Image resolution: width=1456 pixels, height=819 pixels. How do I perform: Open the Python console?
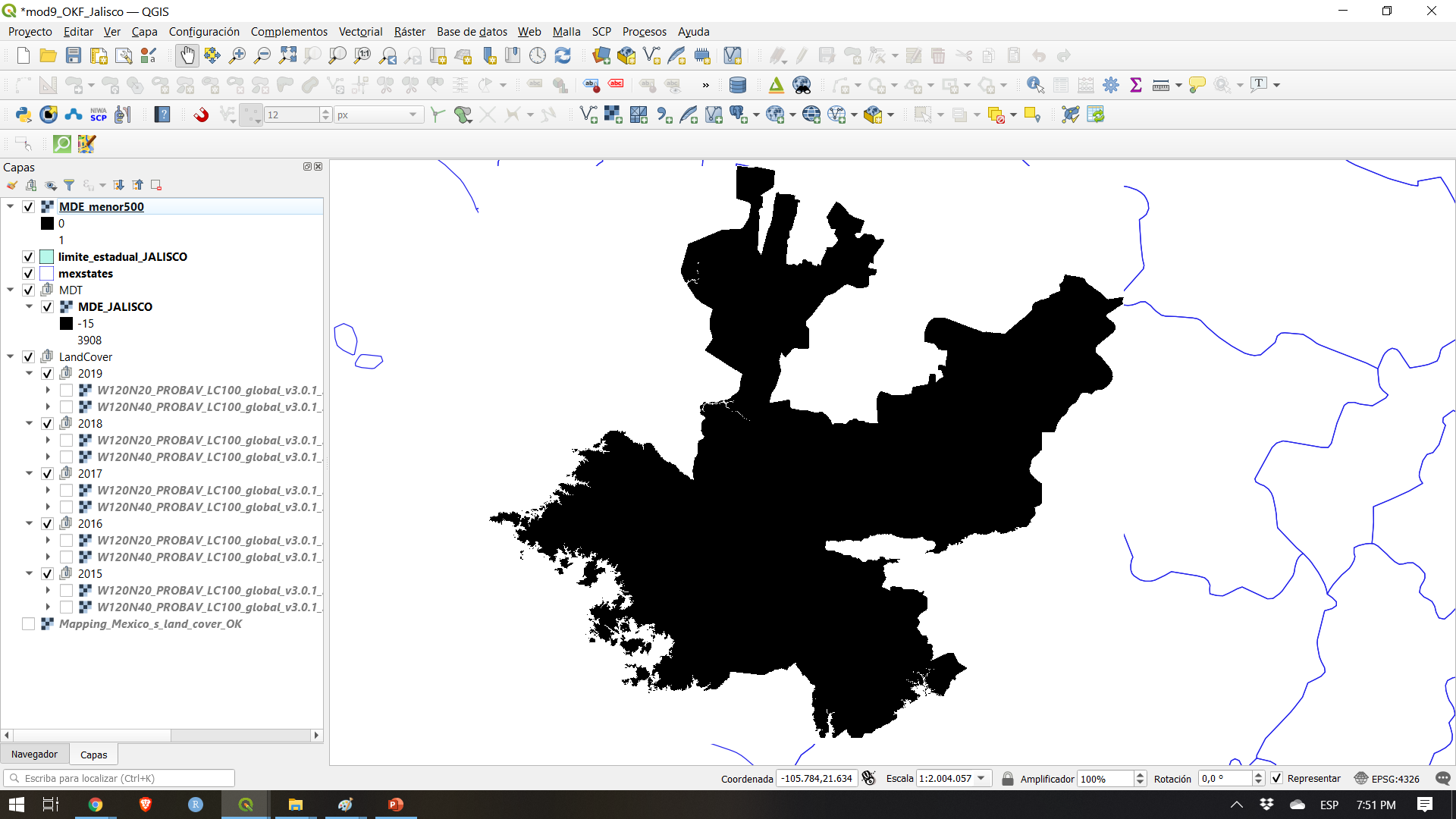pyautogui.click(x=24, y=115)
